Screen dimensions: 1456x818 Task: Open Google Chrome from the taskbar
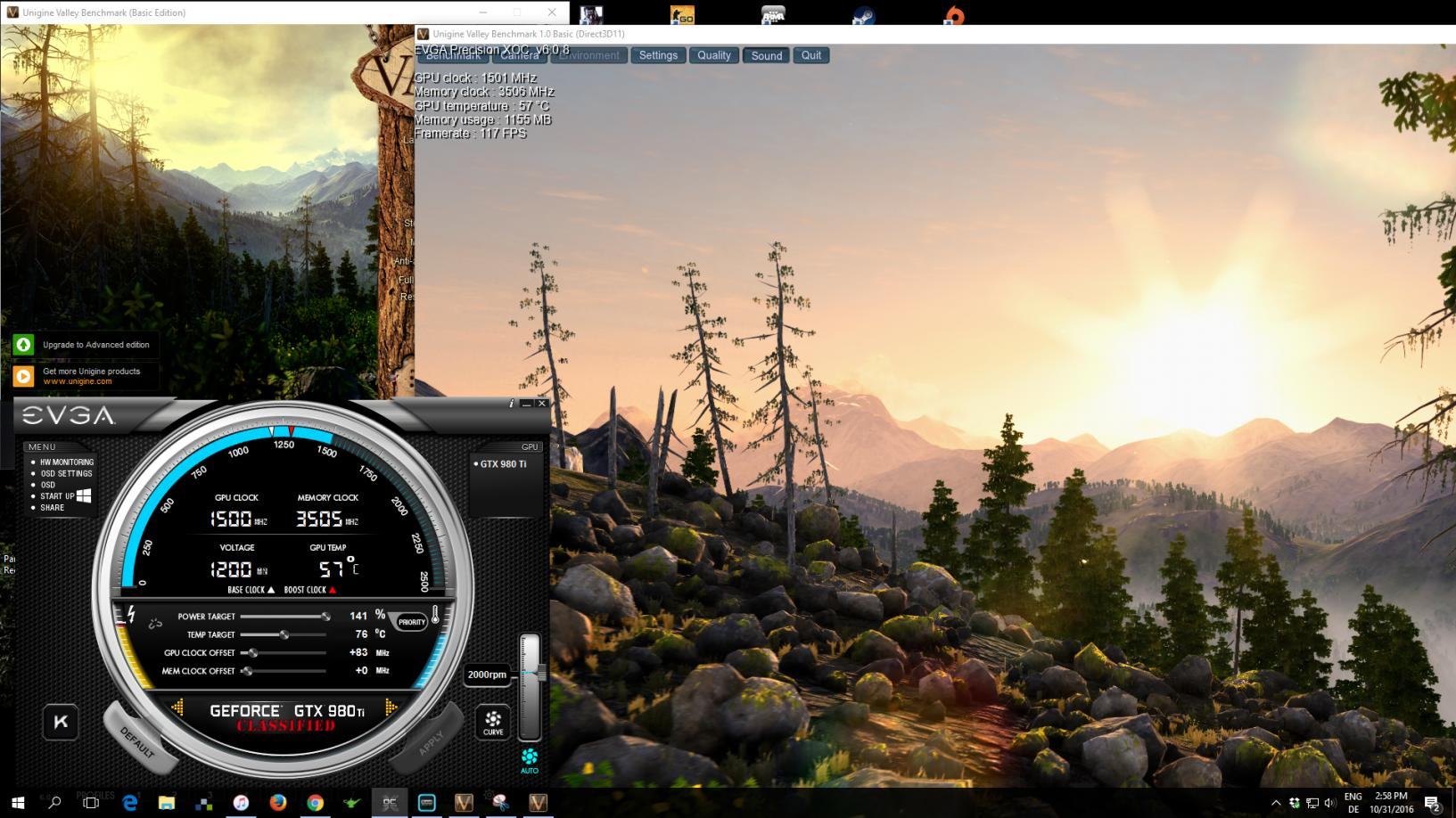pos(315,803)
